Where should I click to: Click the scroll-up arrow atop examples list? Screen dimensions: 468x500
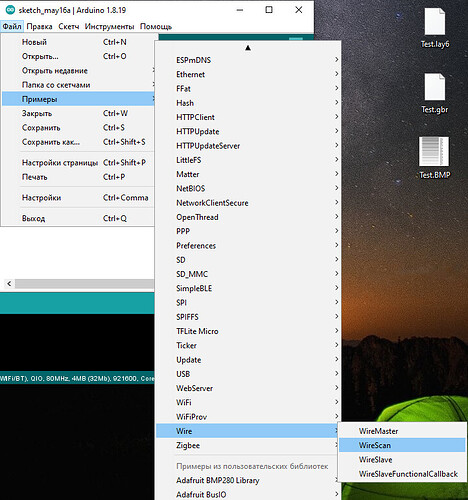(x=248, y=48)
